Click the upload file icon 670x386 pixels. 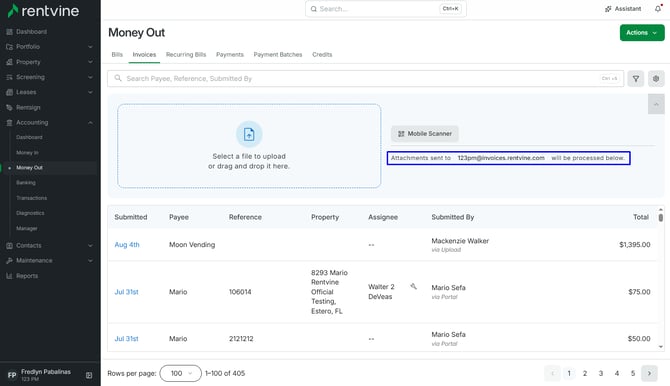click(x=249, y=134)
